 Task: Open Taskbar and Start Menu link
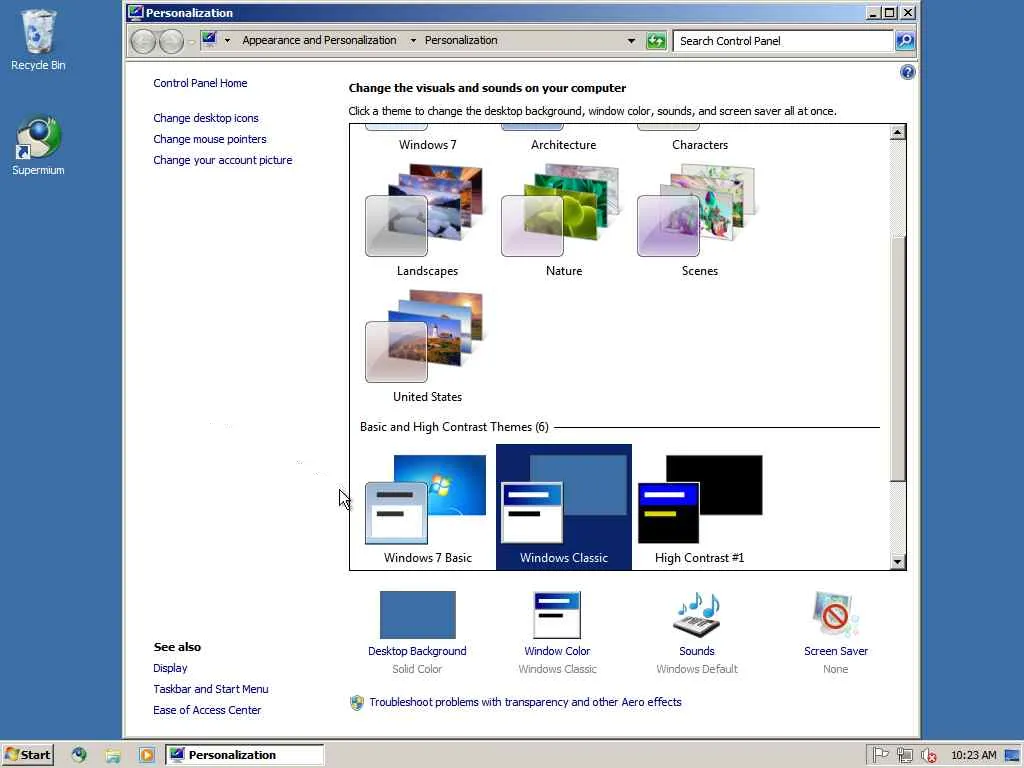(x=210, y=689)
